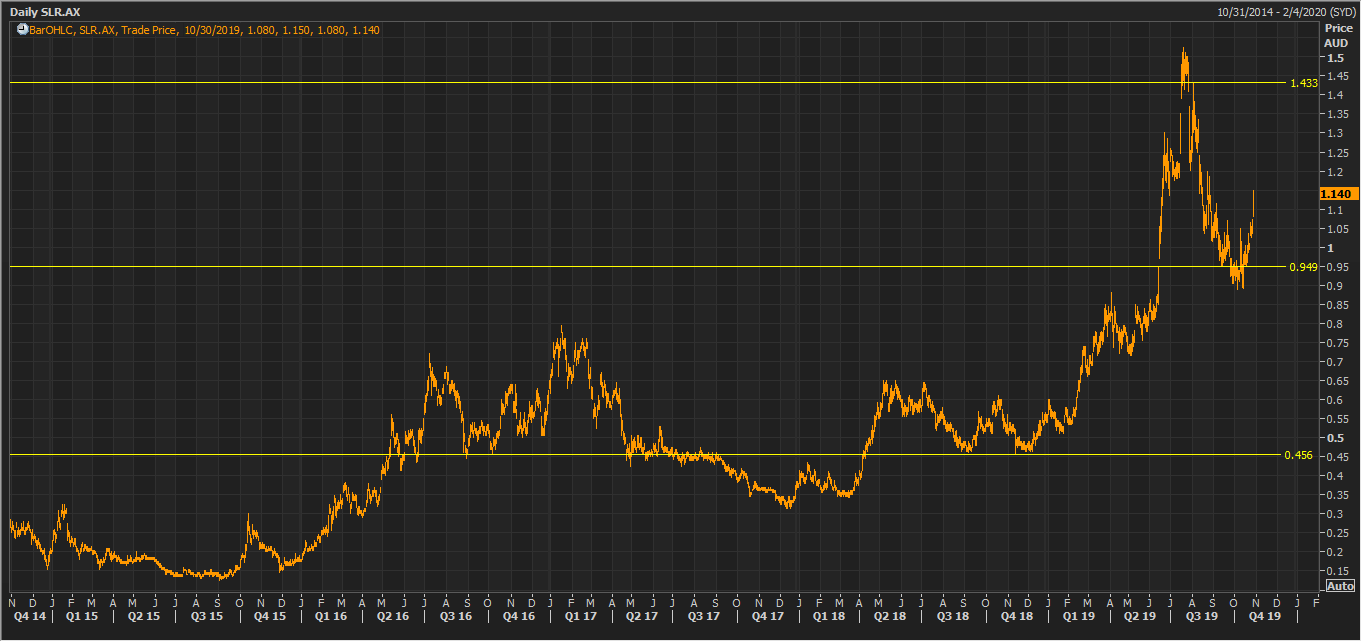The height and width of the screenshot is (642, 1362).
Task: Click the Q3 18 quarter label
Action: click(952, 617)
